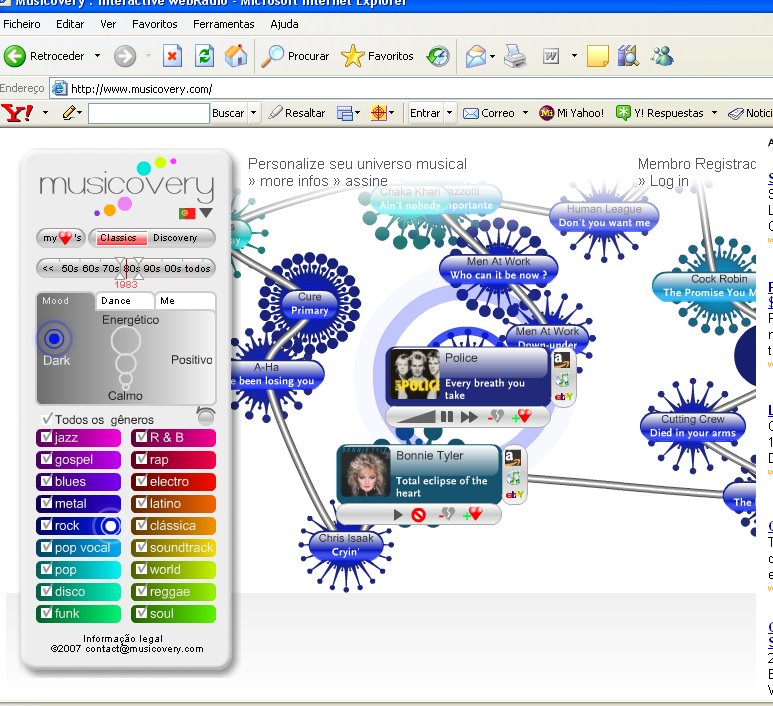The image size is (773, 706).
Task: Open History clock icon in toolbar
Action: coord(438,56)
